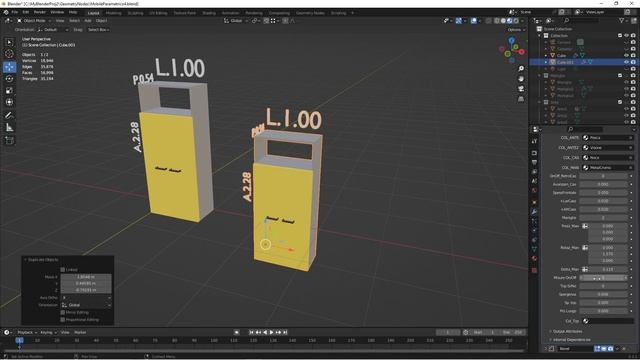640x360 pixels.
Task: Open the Tool properties tab icon
Action: 534,141
